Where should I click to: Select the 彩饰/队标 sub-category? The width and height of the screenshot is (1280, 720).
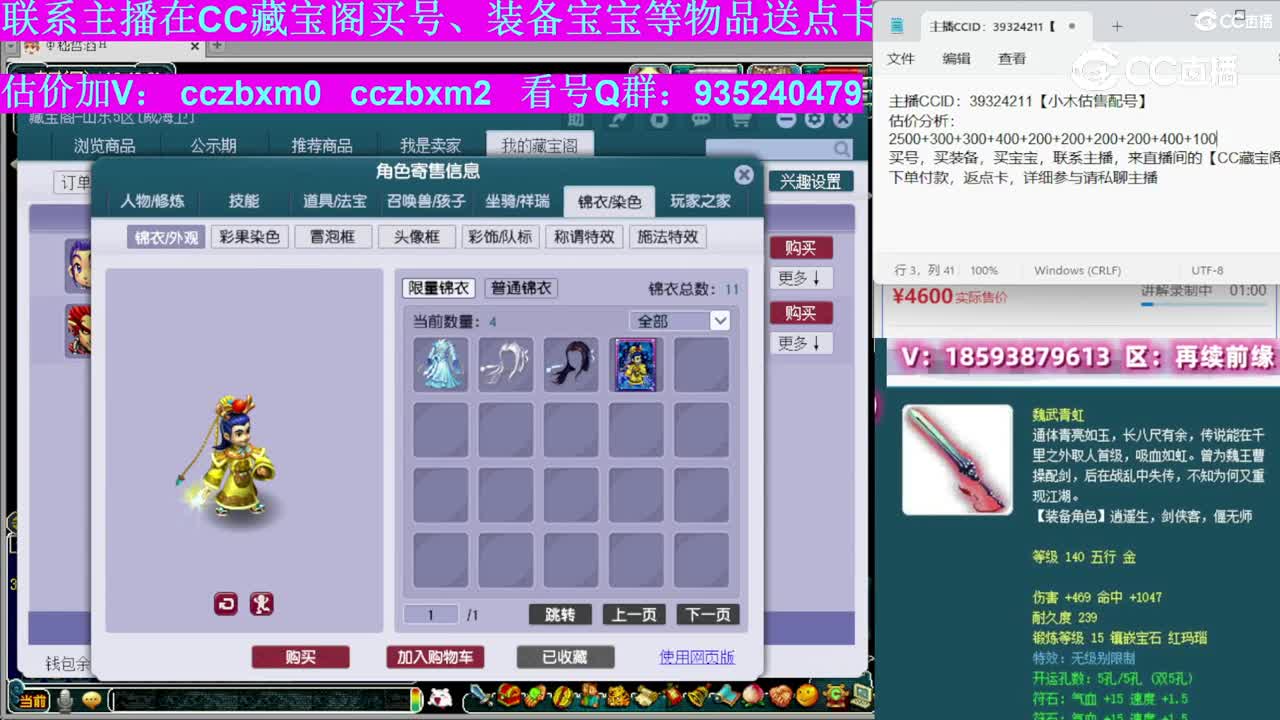click(500, 237)
